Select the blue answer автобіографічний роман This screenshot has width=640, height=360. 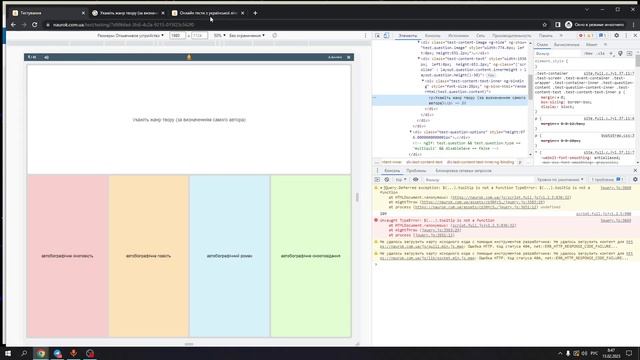click(229, 256)
